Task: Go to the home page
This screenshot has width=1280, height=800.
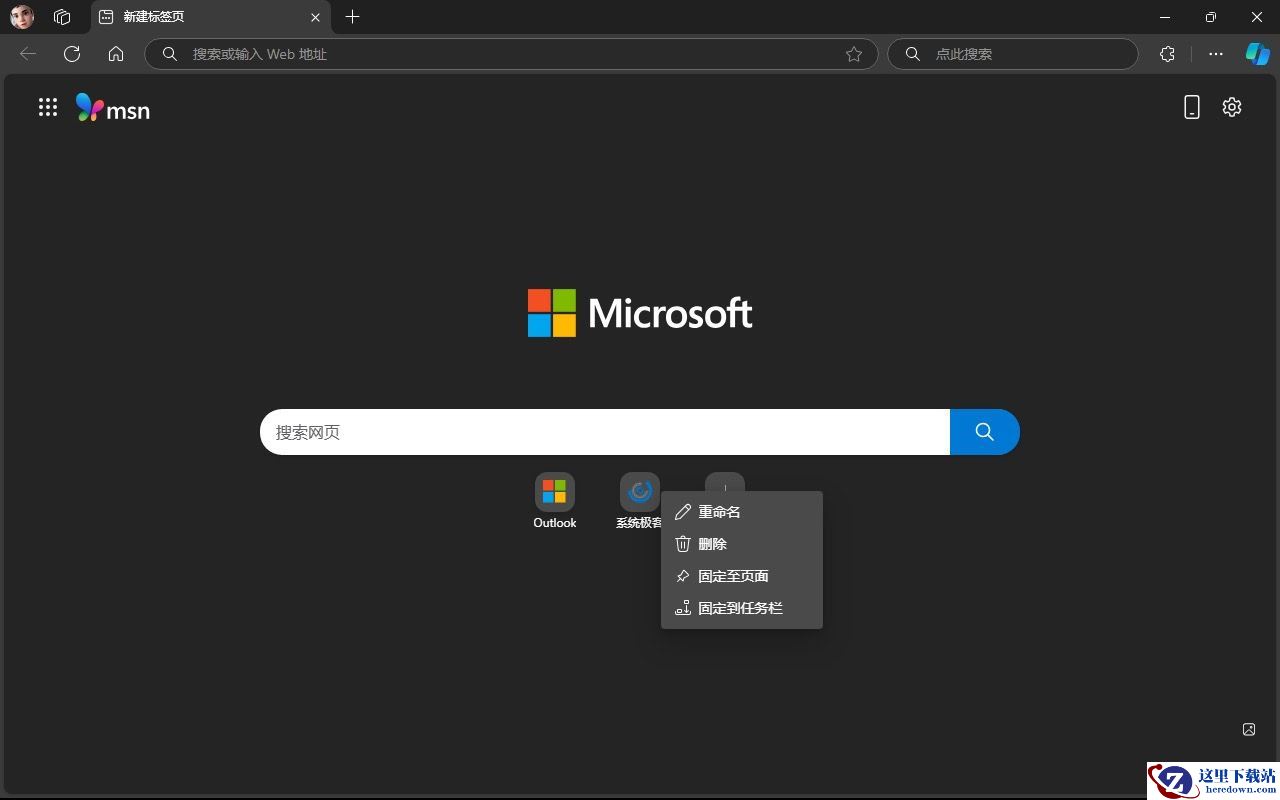Action: coord(116,54)
